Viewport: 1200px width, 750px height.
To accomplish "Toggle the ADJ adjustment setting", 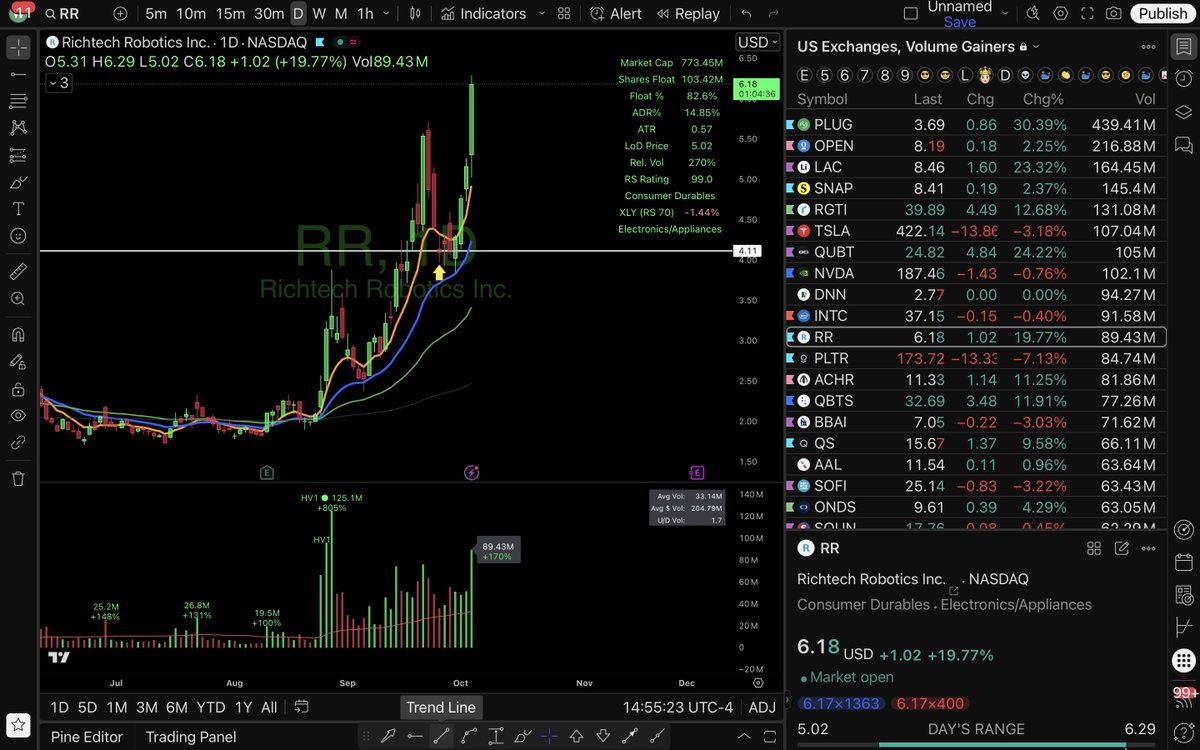I will point(761,707).
